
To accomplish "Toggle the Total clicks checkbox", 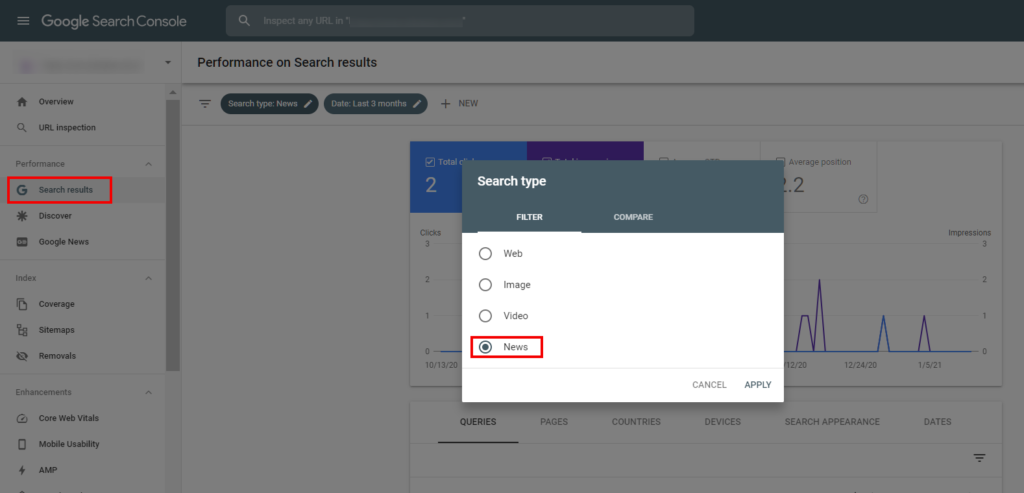I will point(430,162).
